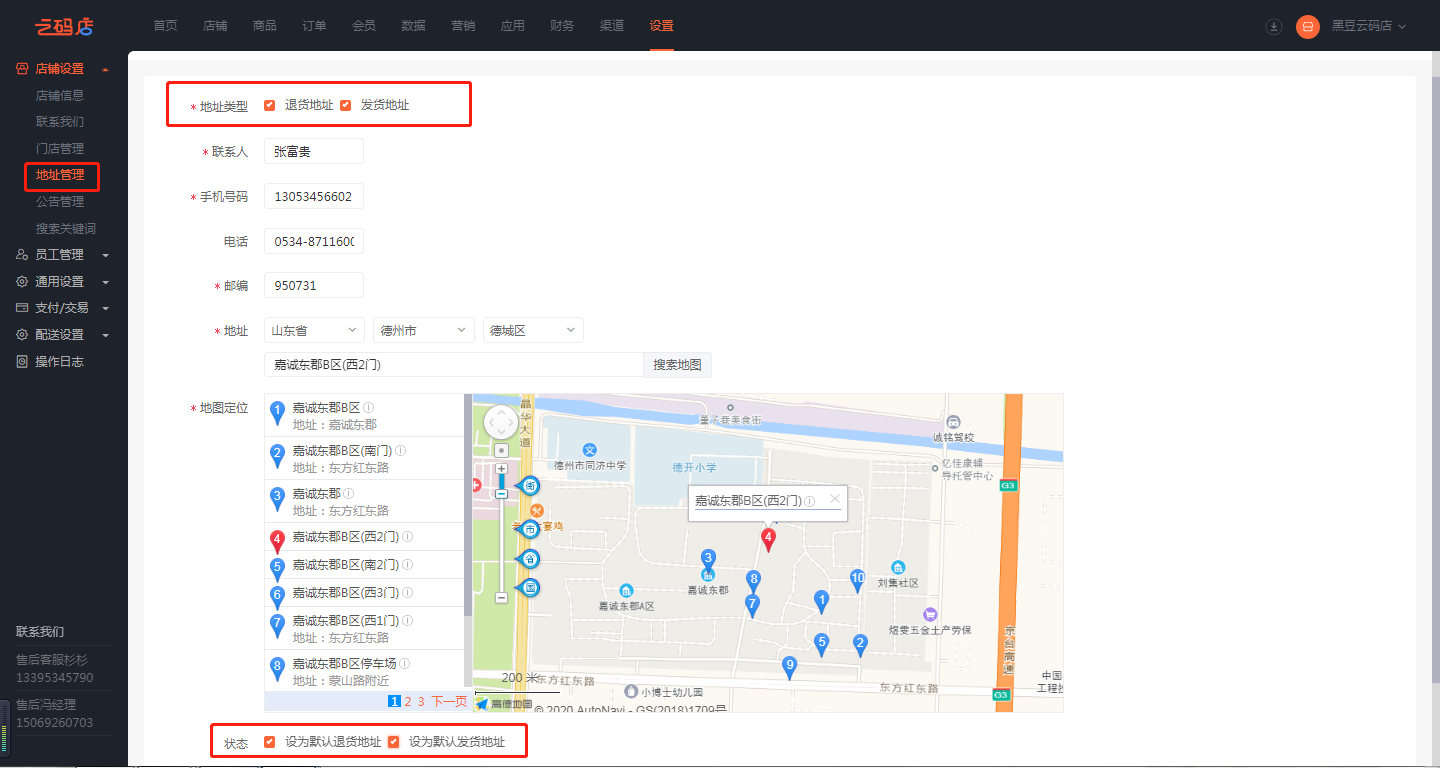The width and height of the screenshot is (1440, 768).
Task: Close the map info popup
Action: (835, 498)
